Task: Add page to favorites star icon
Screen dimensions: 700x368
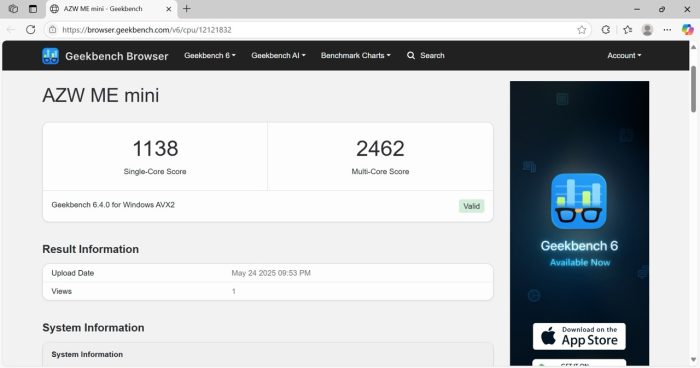Action: (581, 30)
